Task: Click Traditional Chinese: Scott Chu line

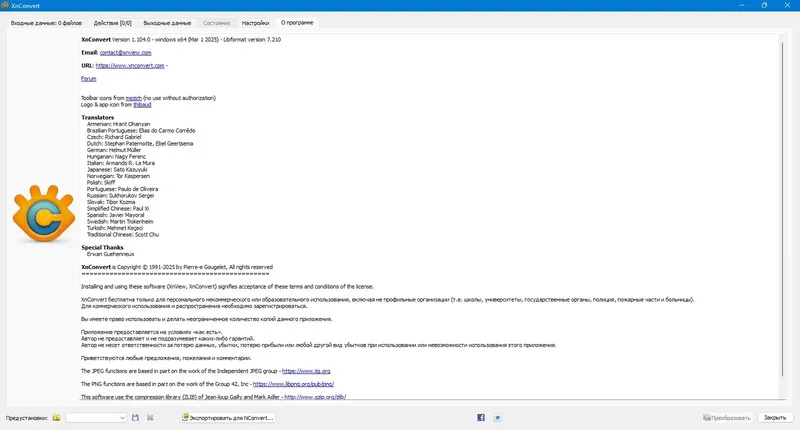Action: coord(122,235)
